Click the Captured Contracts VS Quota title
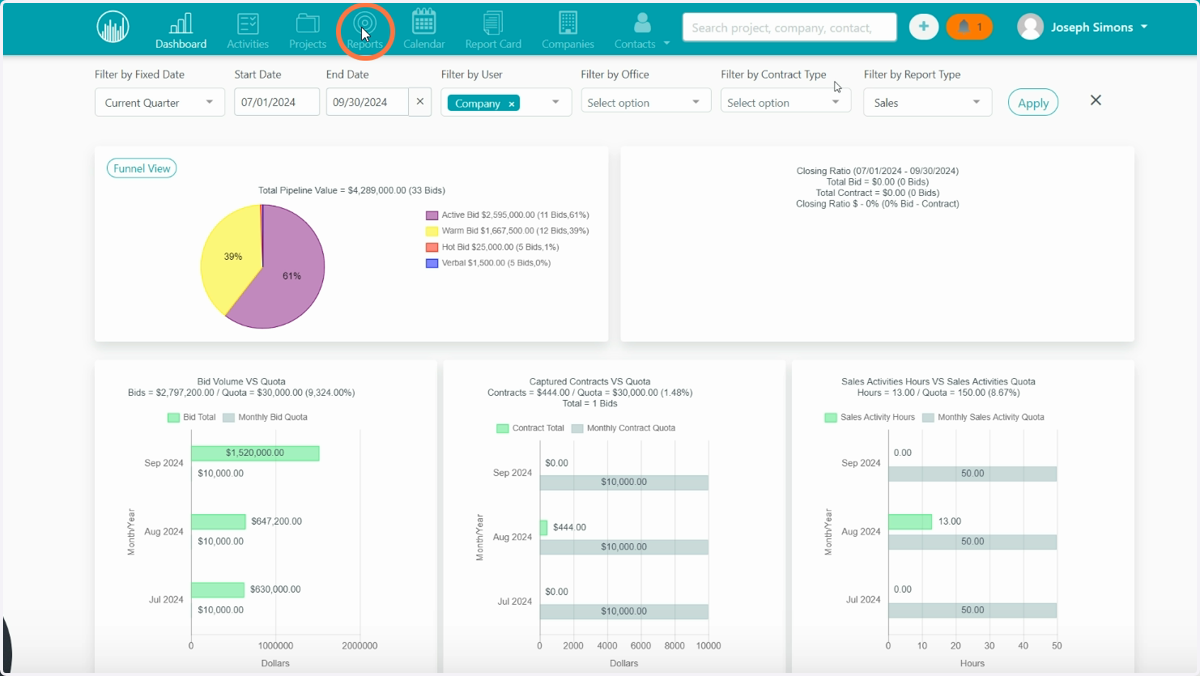Image resolution: width=1200 pixels, height=676 pixels. tap(590, 381)
